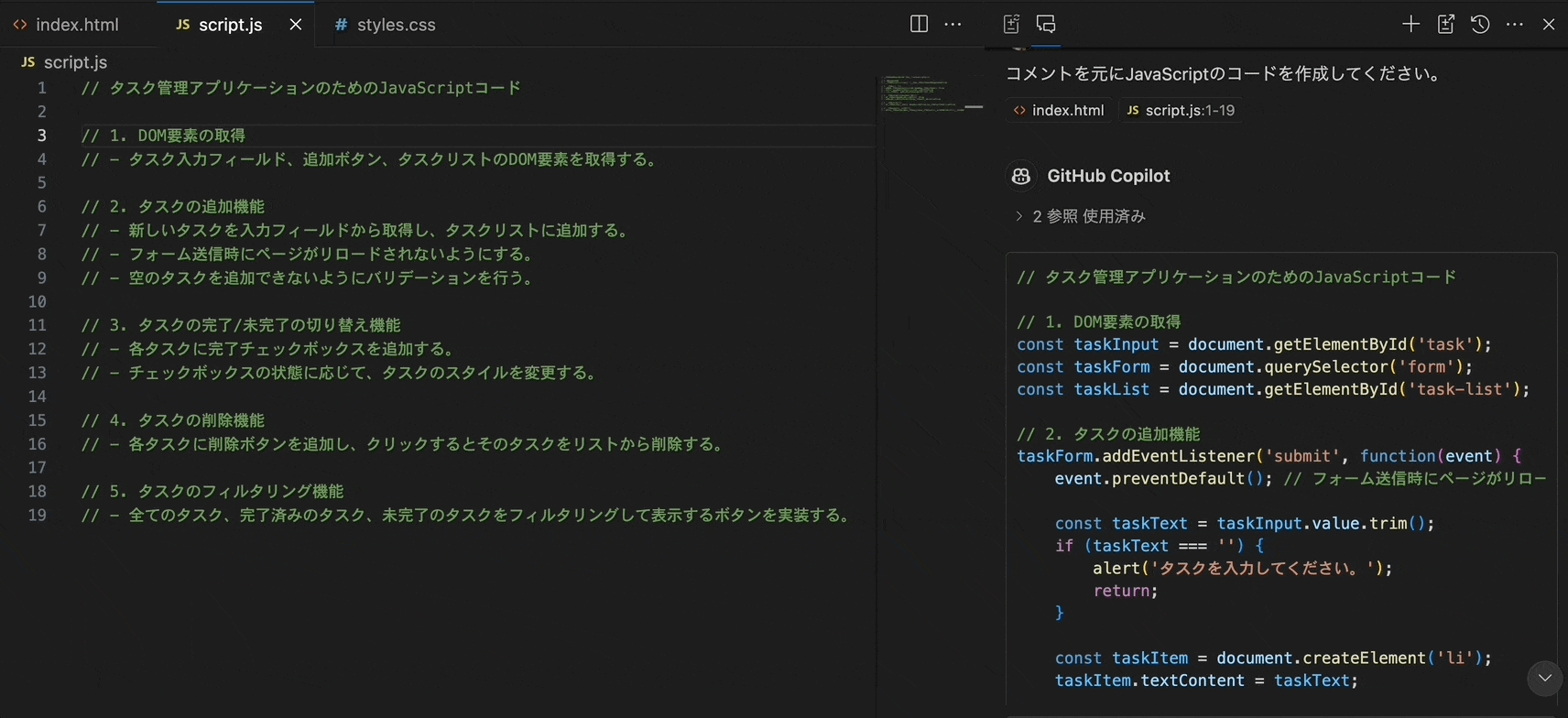Click editor line '各タスクに完了チェックボックスを追加する'
This screenshot has width=1568, height=718.
(x=268, y=349)
